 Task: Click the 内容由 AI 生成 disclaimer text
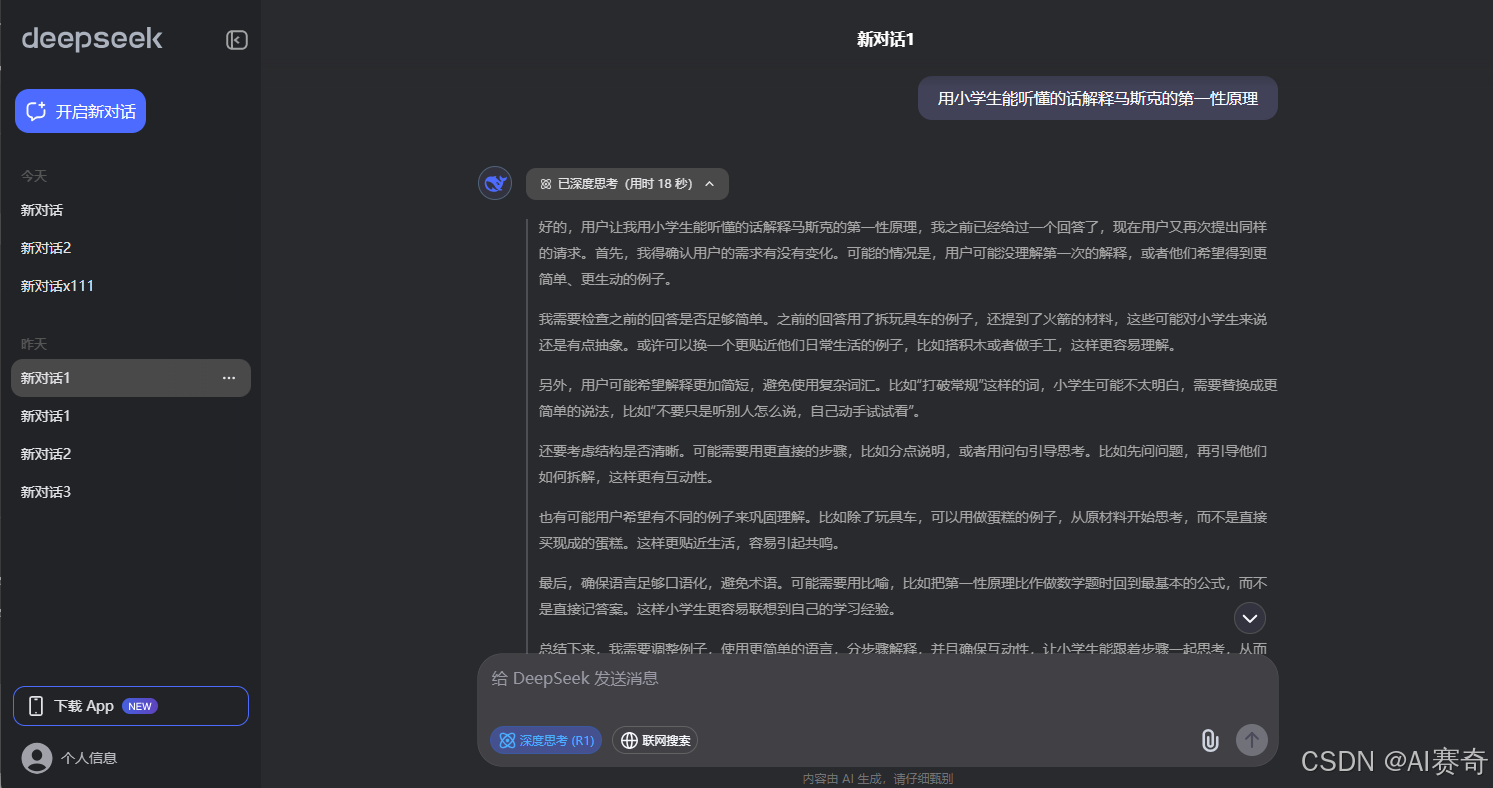coord(877,778)
